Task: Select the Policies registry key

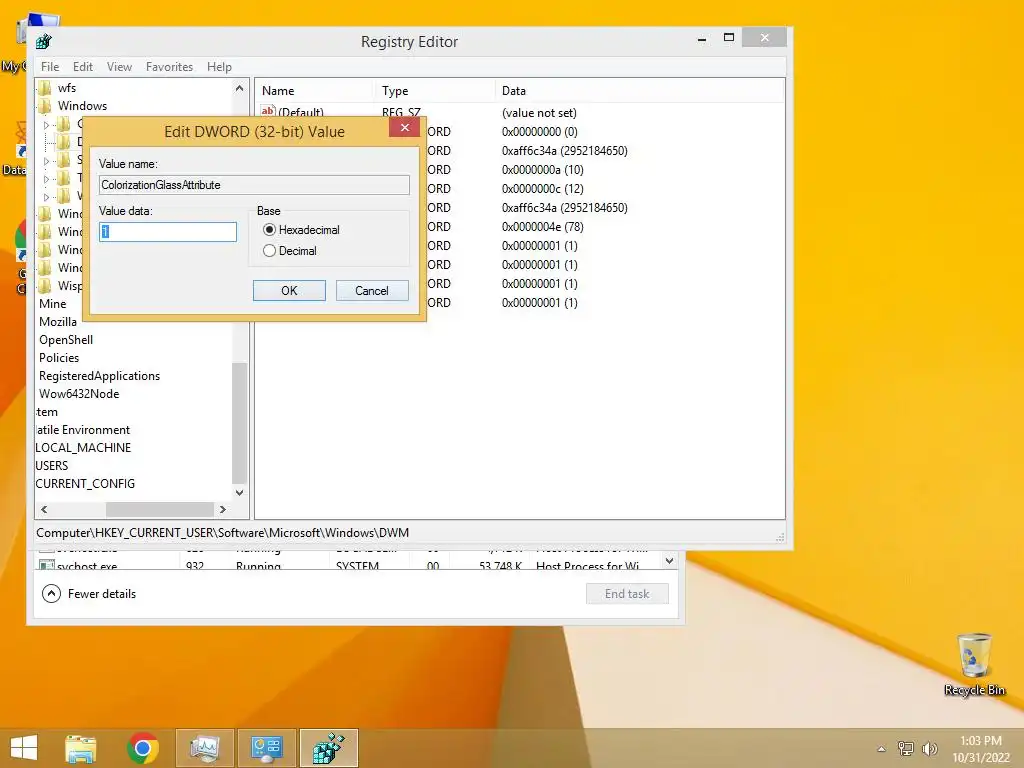Action: click(x=59, y=358)
